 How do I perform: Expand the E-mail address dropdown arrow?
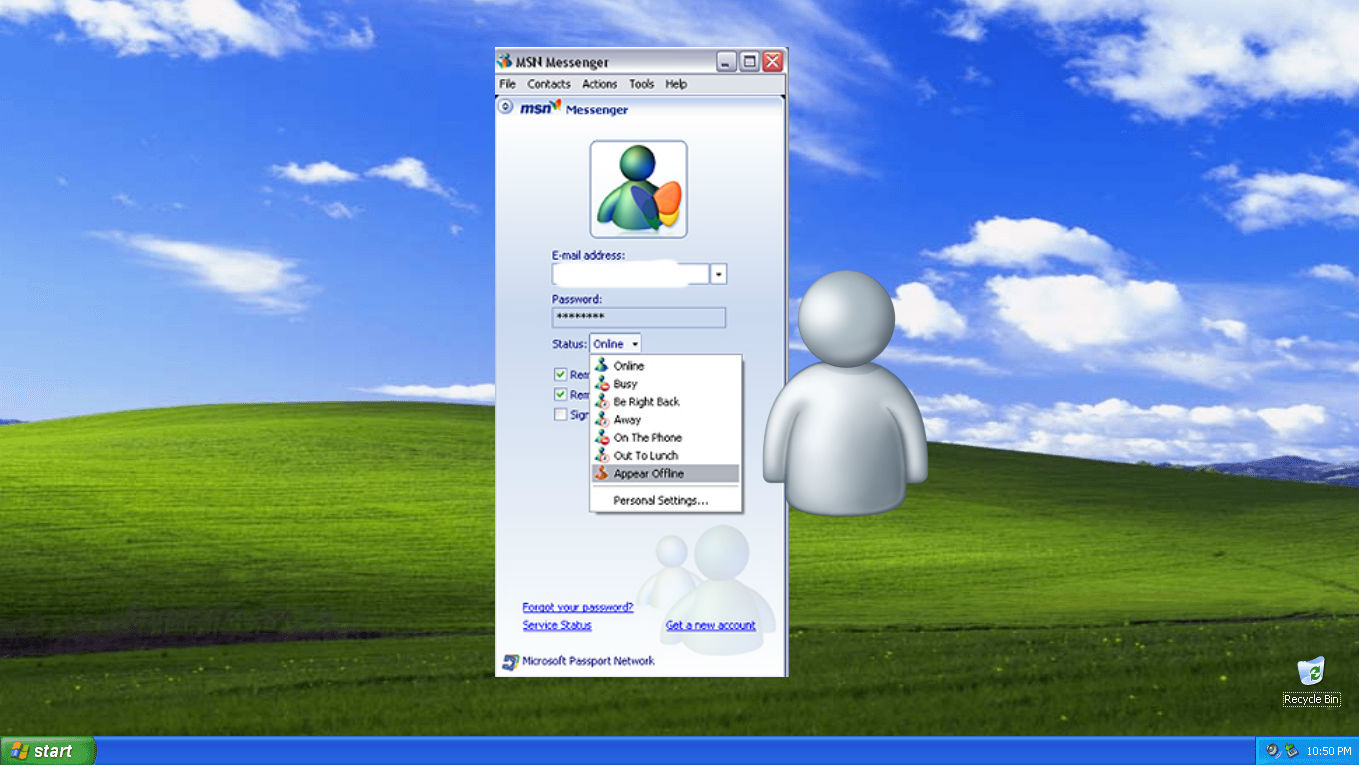[x=719, y=274]
